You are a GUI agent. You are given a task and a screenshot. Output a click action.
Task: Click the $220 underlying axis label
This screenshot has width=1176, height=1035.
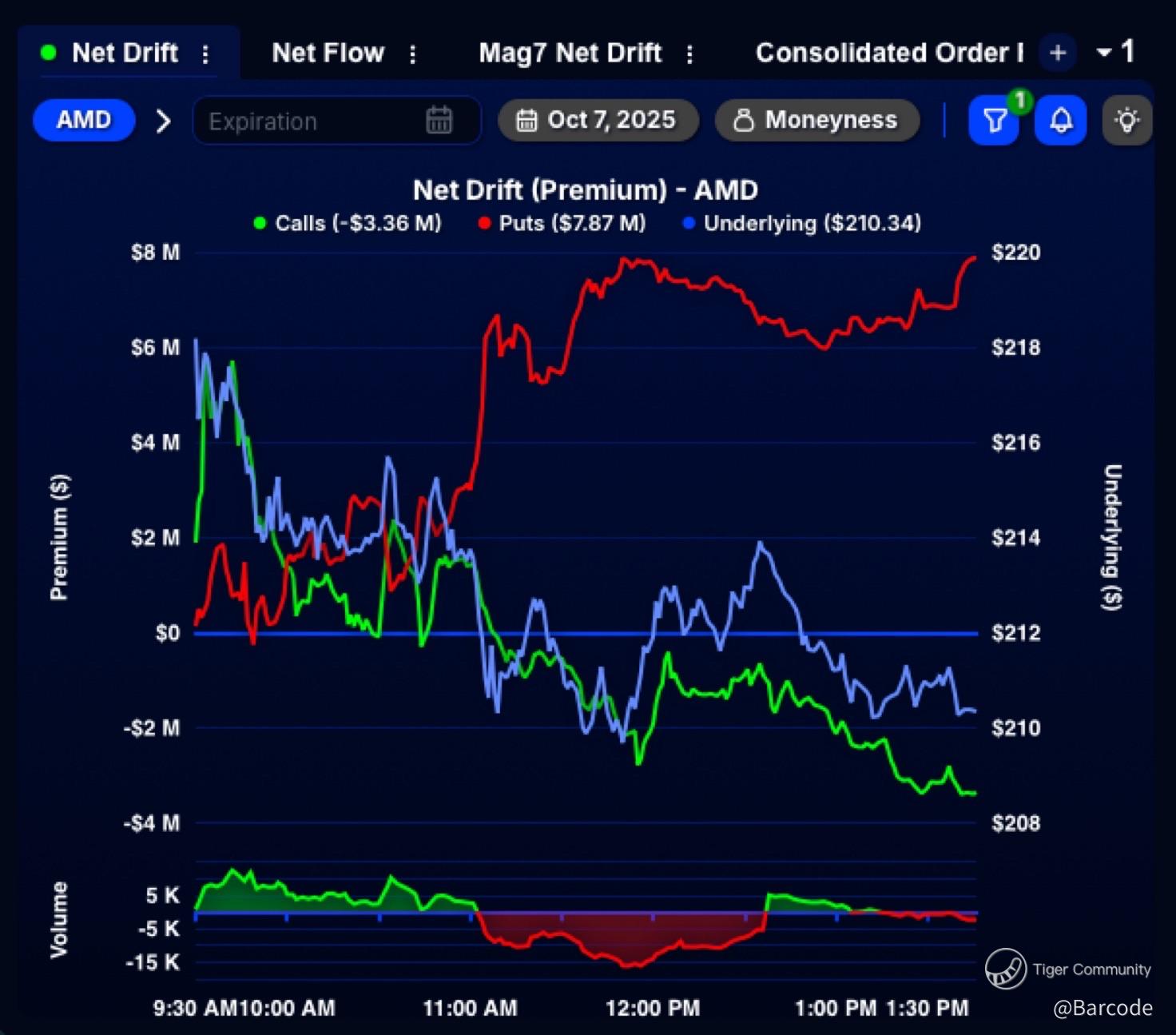click(x=1016, y=253)
